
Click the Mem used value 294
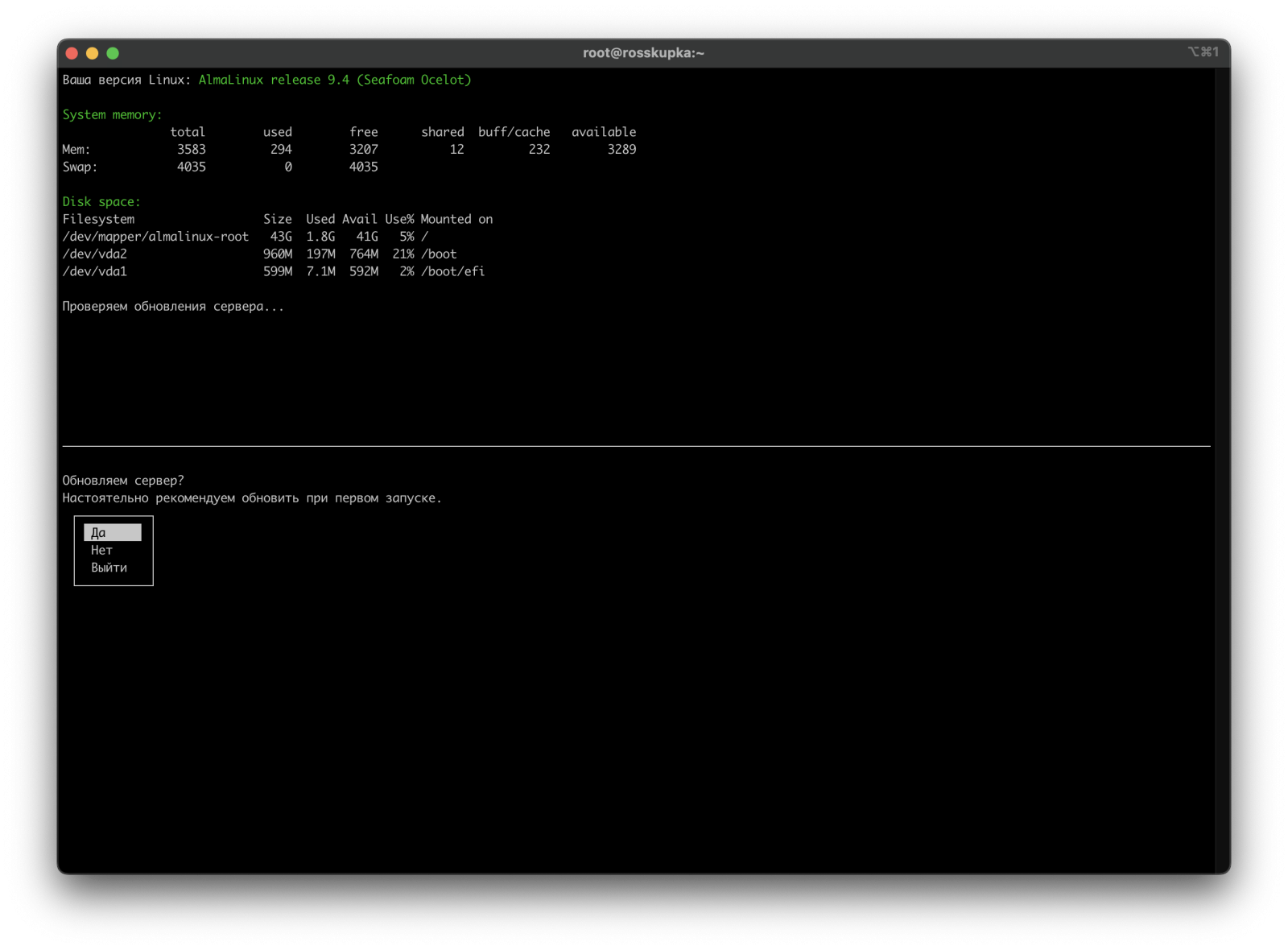click(281, 149)
